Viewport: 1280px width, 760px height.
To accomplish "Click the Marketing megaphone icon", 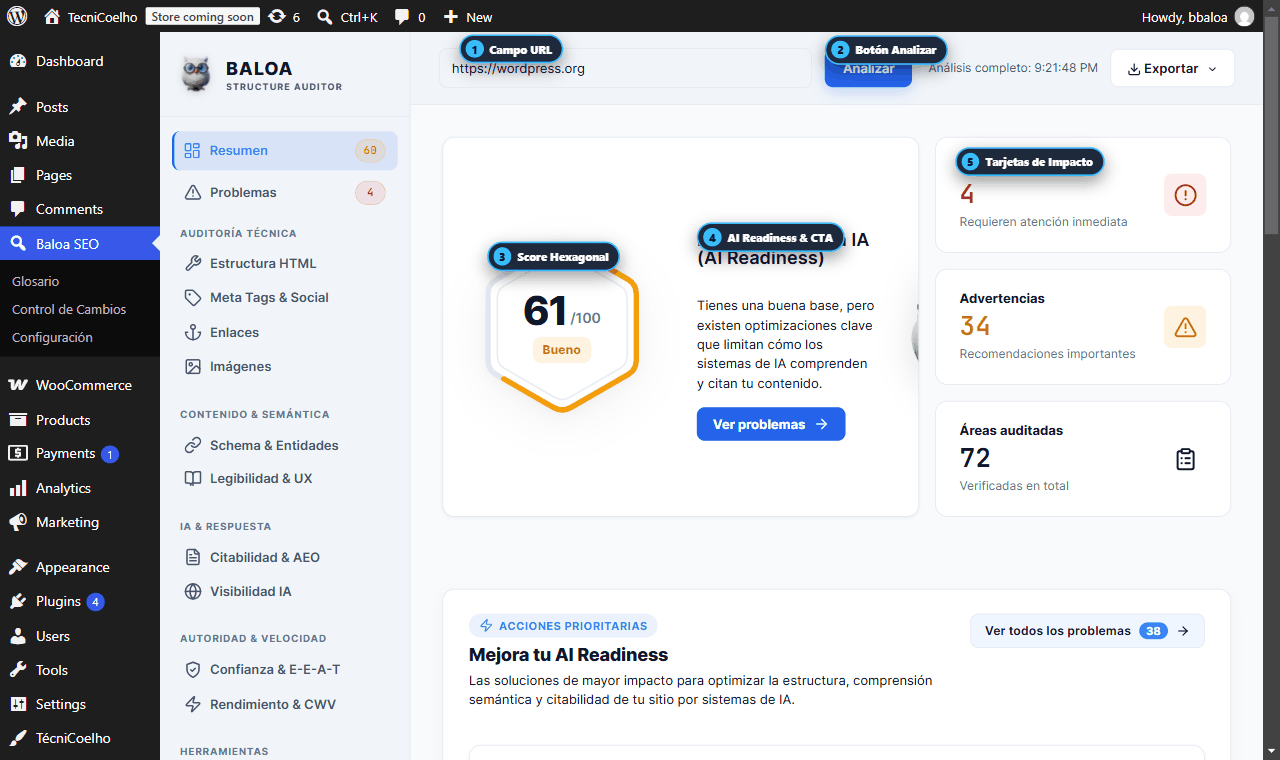I will pyautogui.click(x=18, y=522).
